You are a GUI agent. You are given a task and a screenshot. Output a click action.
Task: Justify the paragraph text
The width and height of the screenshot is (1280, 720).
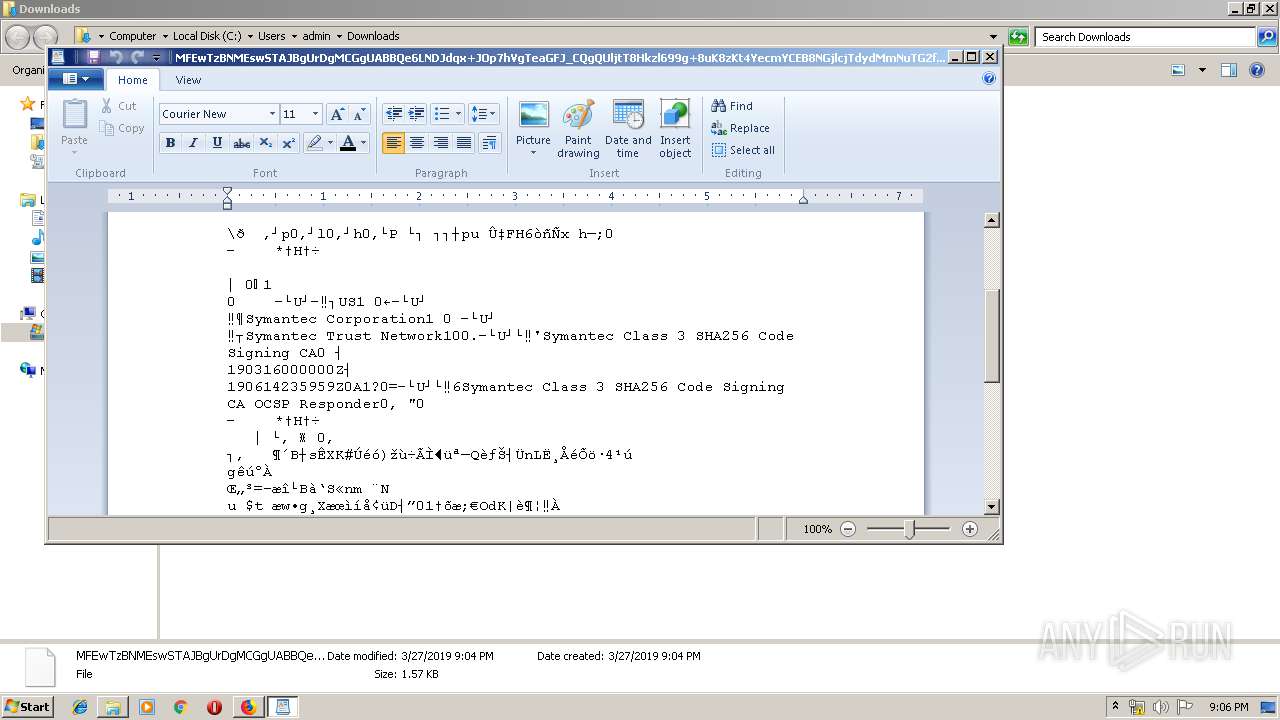click(464, 143)
